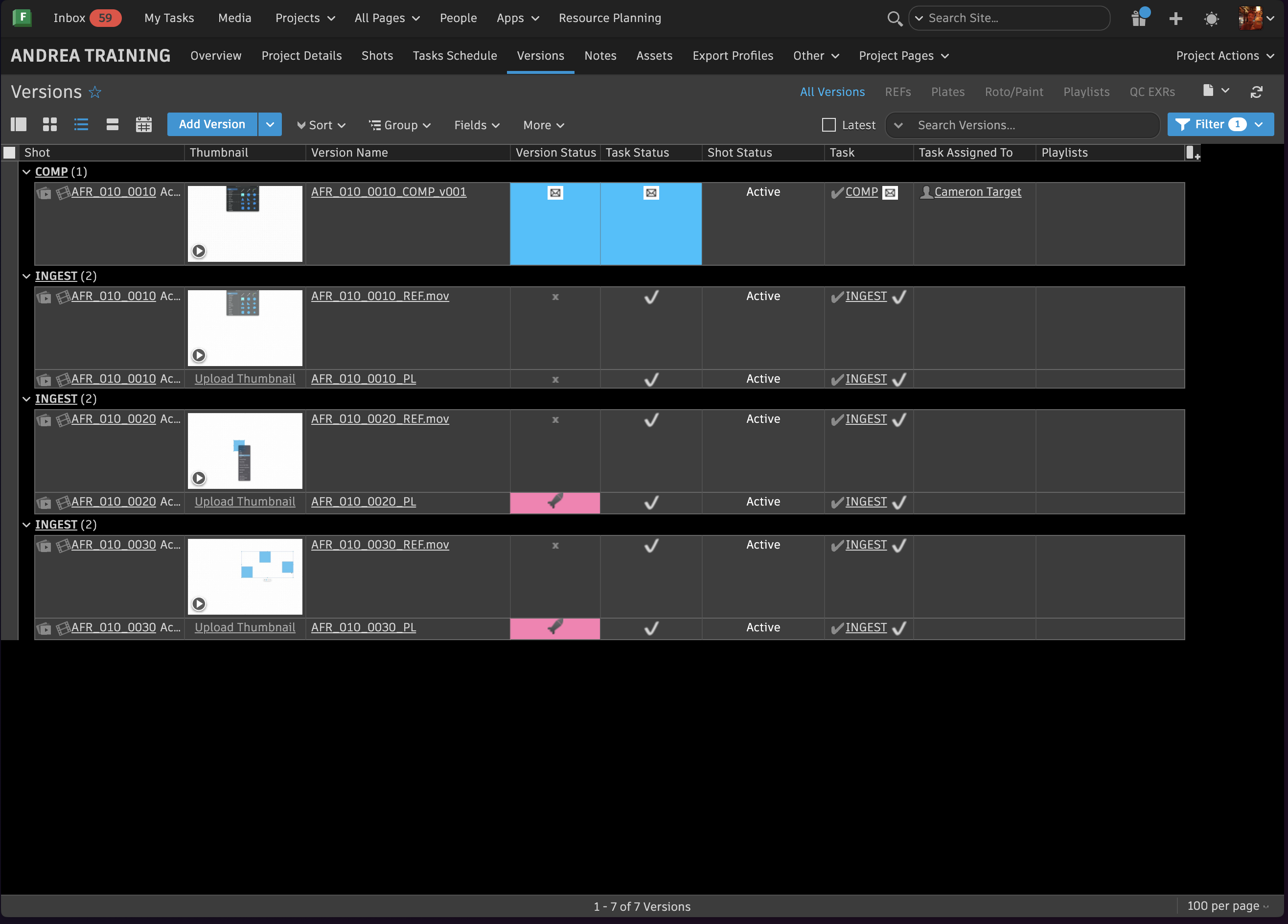Collapse the COMP group
The width and height of the screenshot is (1288, 924).
[x=26, y=171]
